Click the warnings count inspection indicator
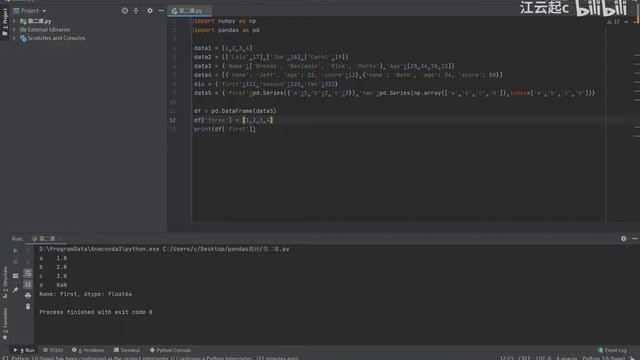This screenshot has width=640, height=360. 613,22
